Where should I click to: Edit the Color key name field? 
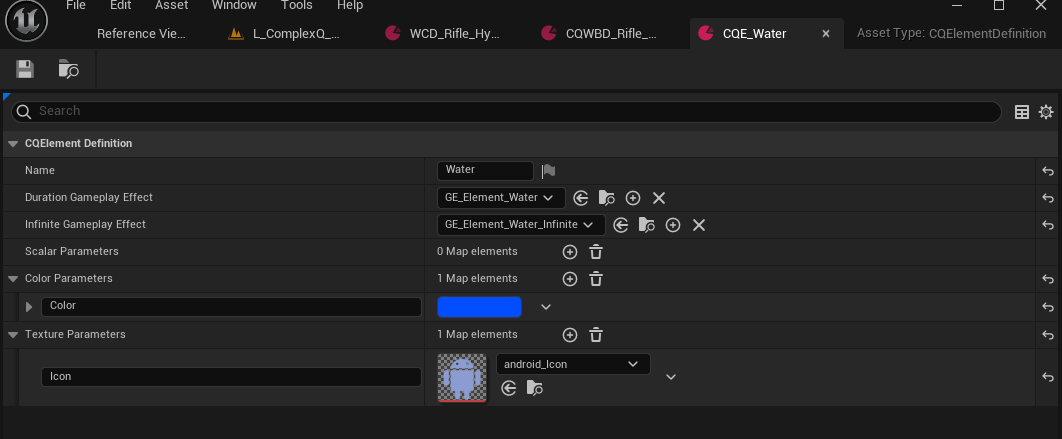click(x=231, y=306)
